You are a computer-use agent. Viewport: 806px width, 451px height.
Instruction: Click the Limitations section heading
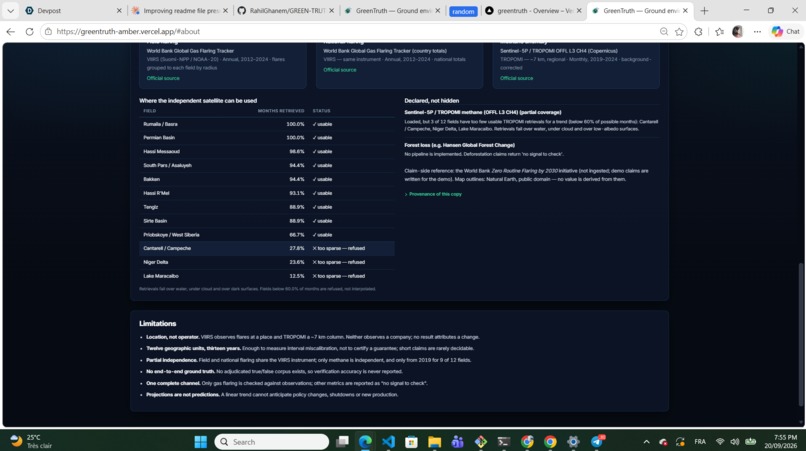tap(157, 323)
